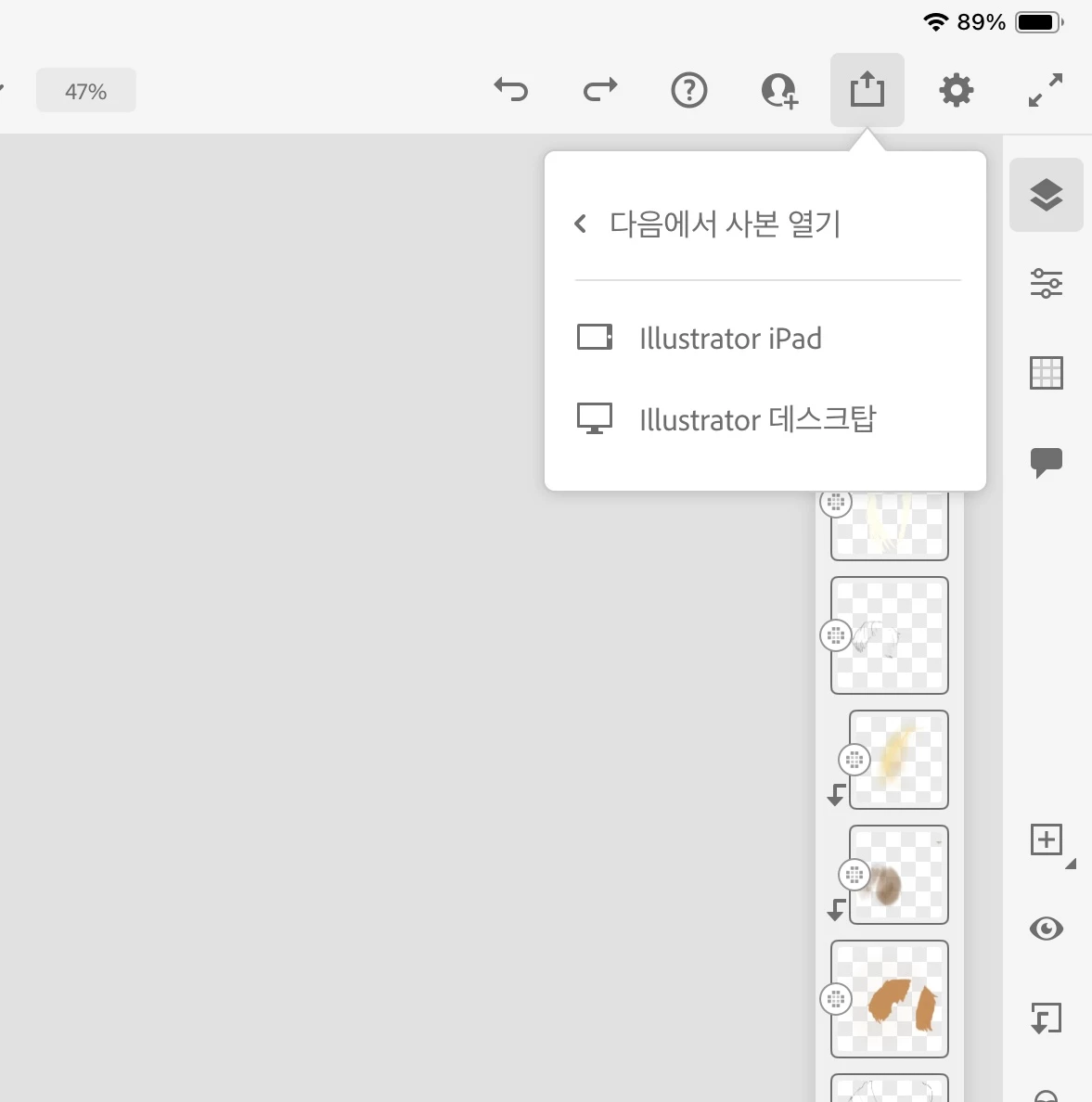Open the grid panel icon
This screenshot has width=1092, height=1102.
pos(1047,373)
